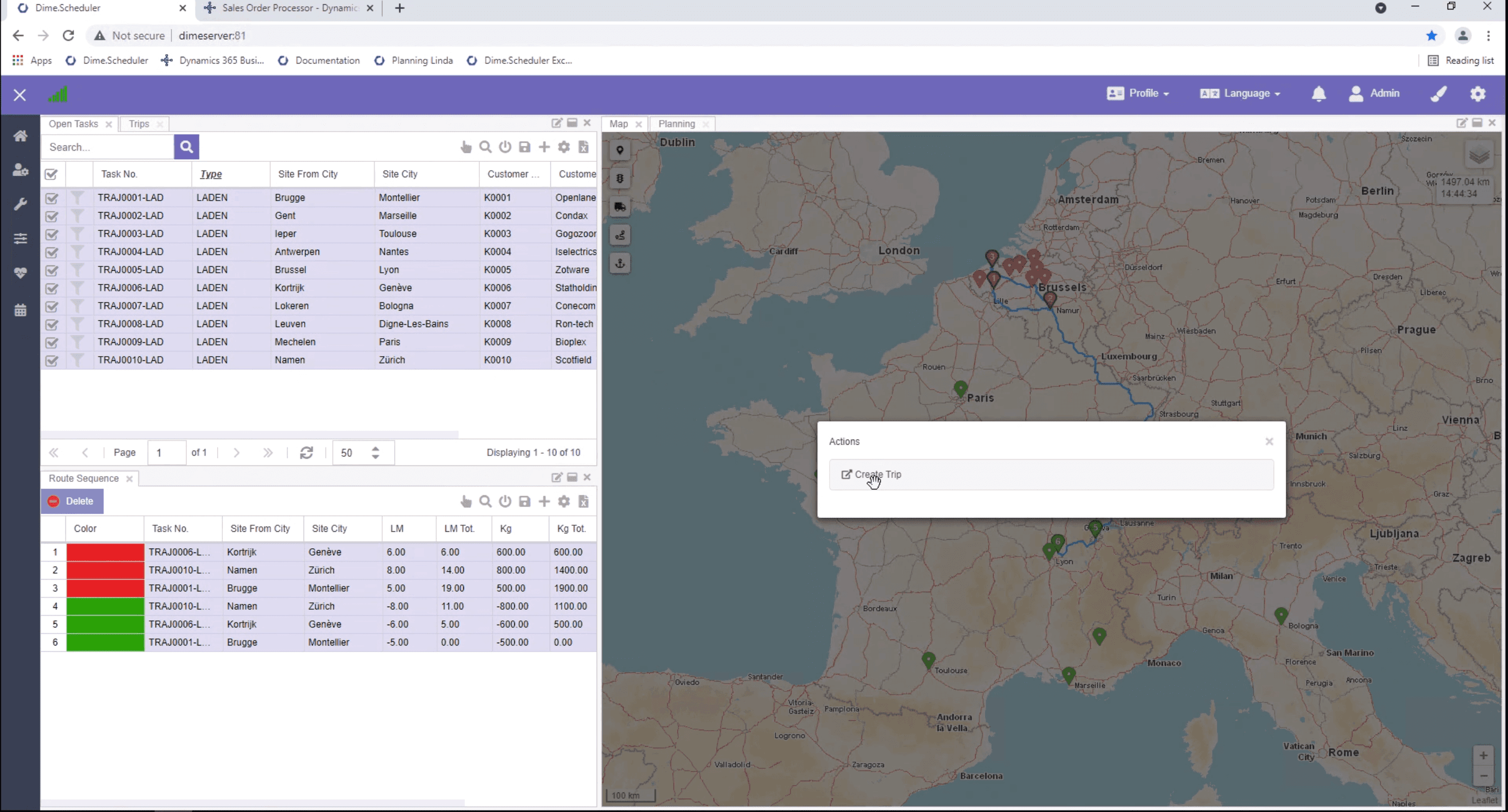Viewport: 1508px width, 812px height.
Task: Show truck positions on the map
Action: click(620, 206)
